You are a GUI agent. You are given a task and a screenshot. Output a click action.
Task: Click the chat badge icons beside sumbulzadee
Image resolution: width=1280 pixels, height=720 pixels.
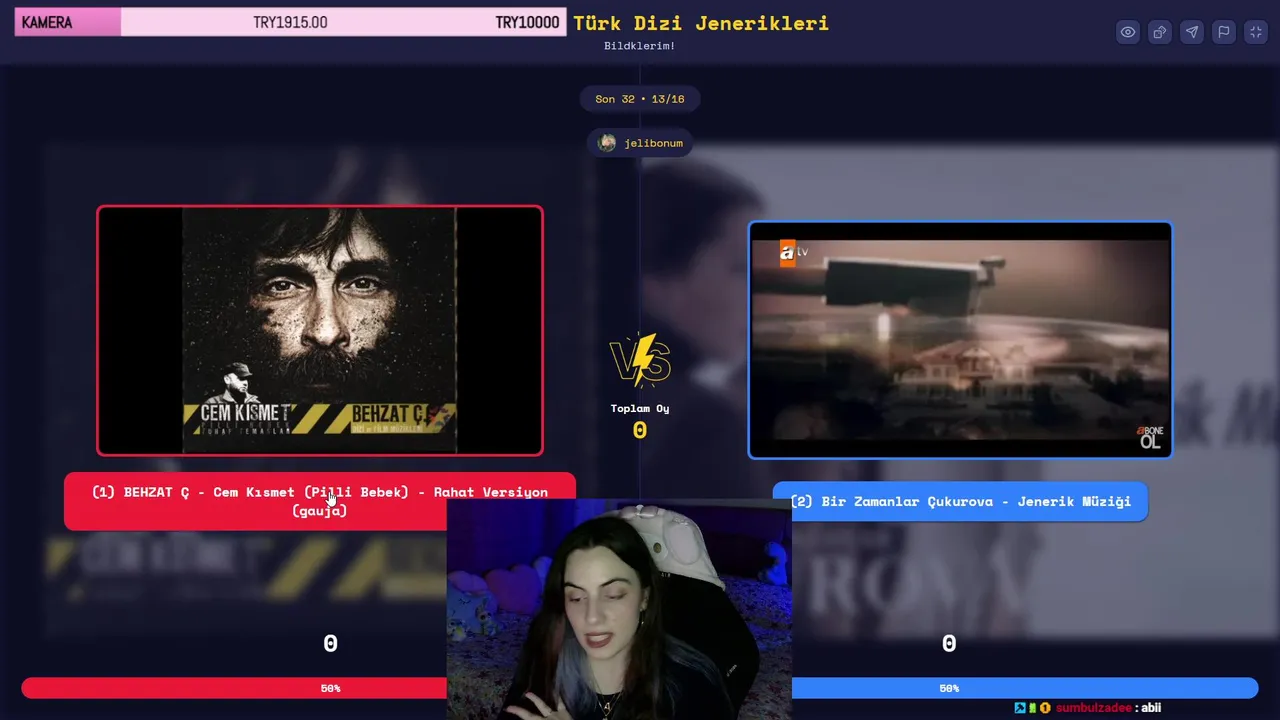click(1032, 708)
